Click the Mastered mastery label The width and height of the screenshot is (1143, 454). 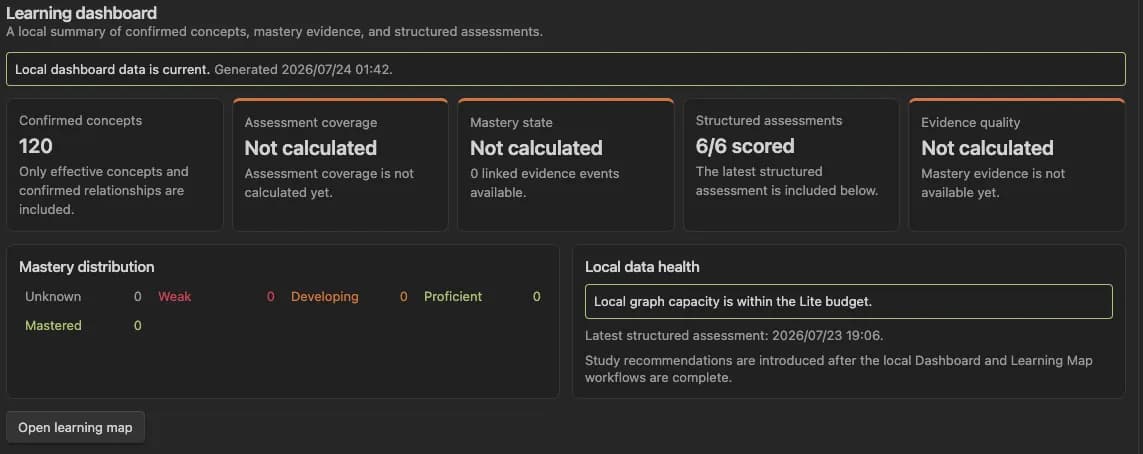53,326
